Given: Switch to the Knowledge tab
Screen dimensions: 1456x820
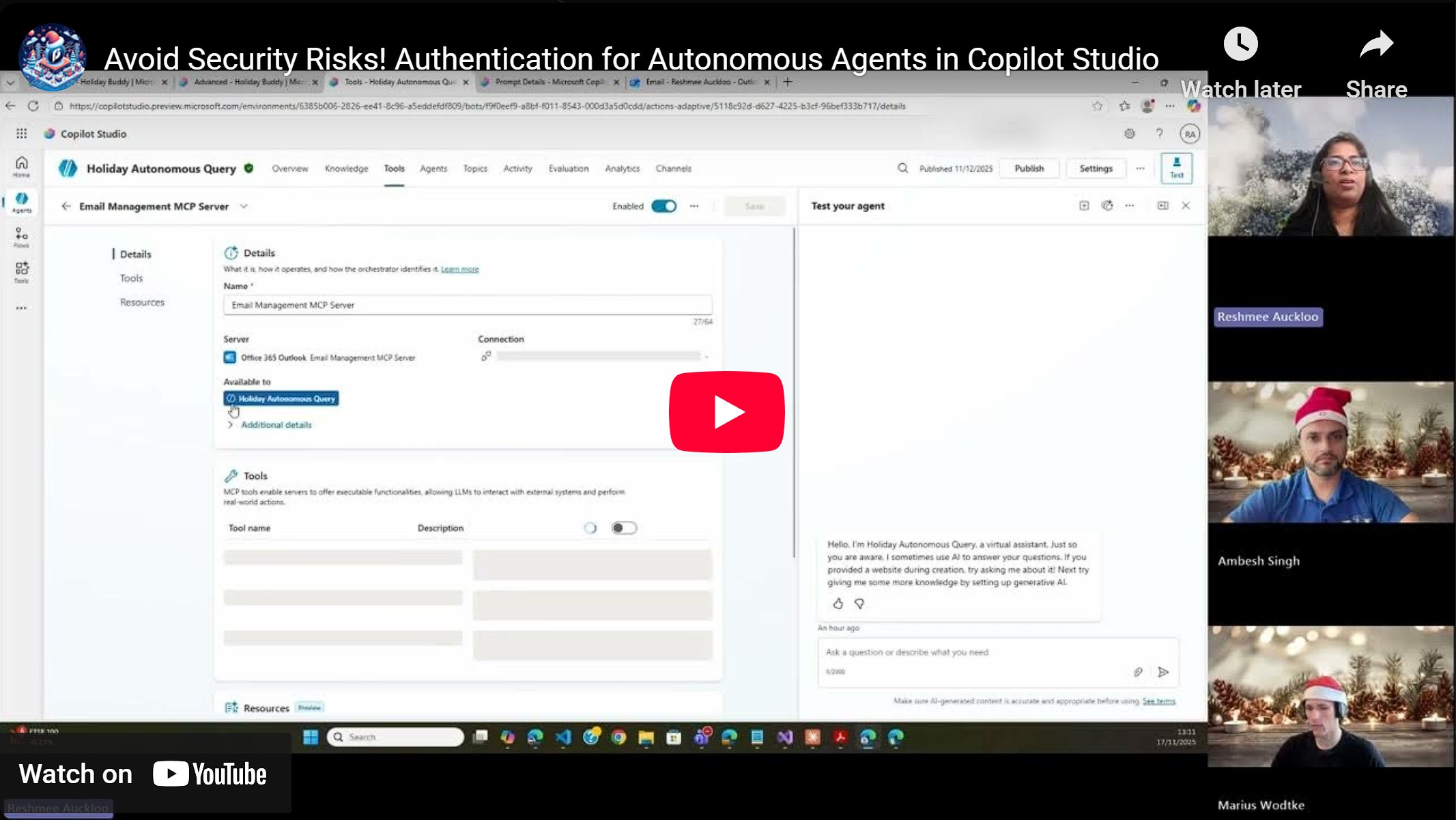Looking at the screenshot, I should coord(346,169).
